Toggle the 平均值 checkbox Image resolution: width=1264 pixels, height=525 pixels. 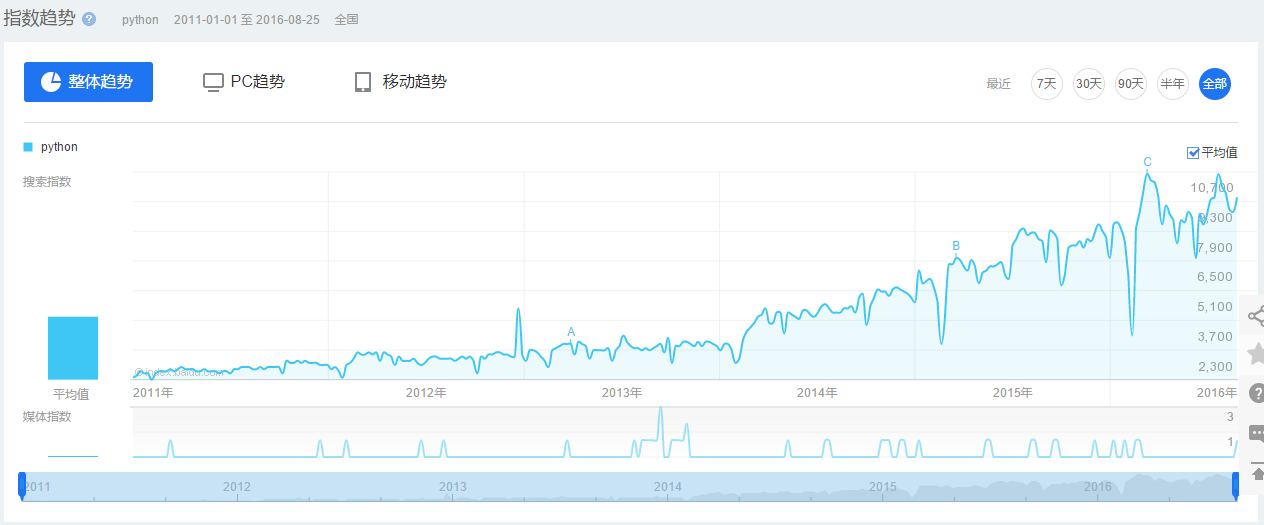coord(1193,153)
